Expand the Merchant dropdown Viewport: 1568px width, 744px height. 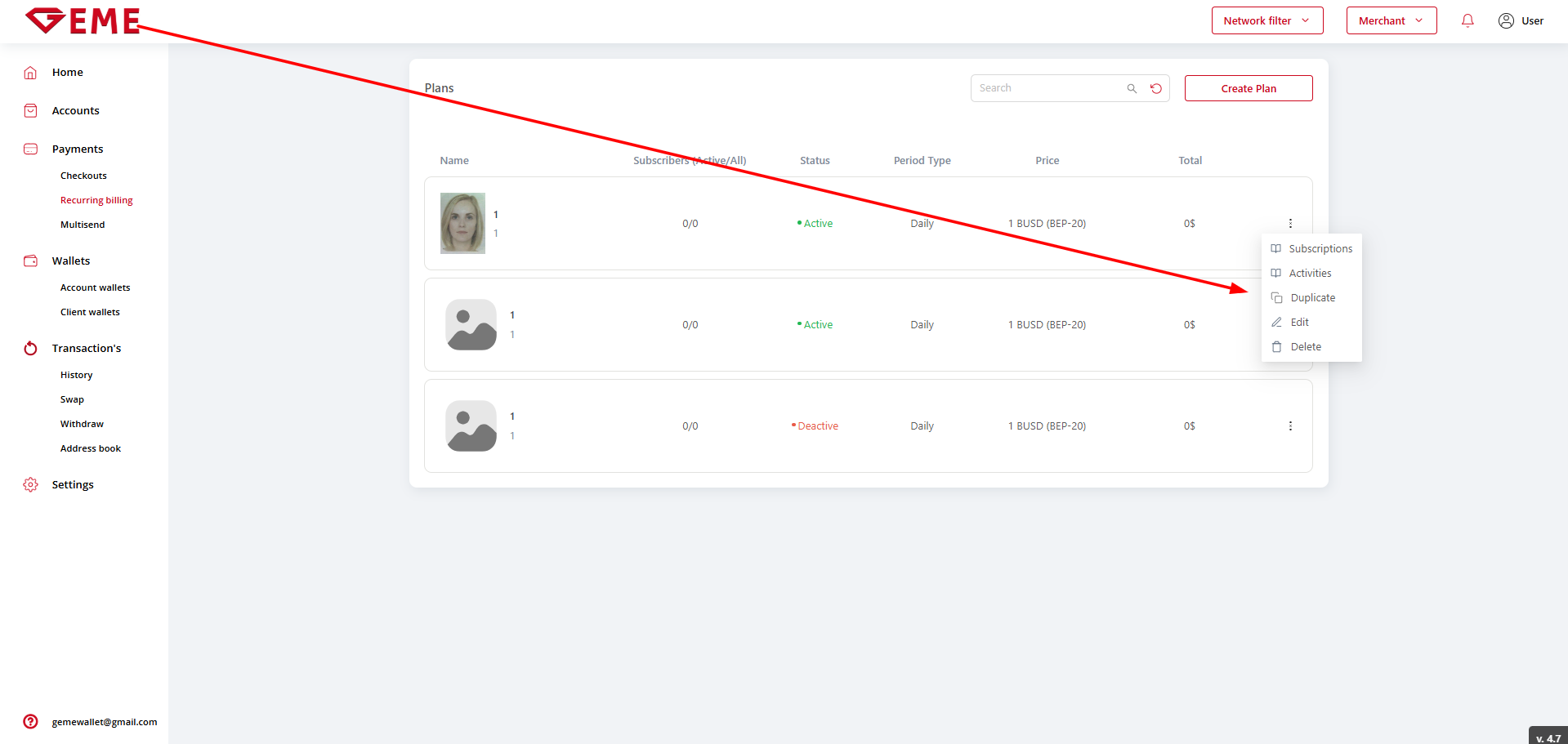[x=1391, y=21]
